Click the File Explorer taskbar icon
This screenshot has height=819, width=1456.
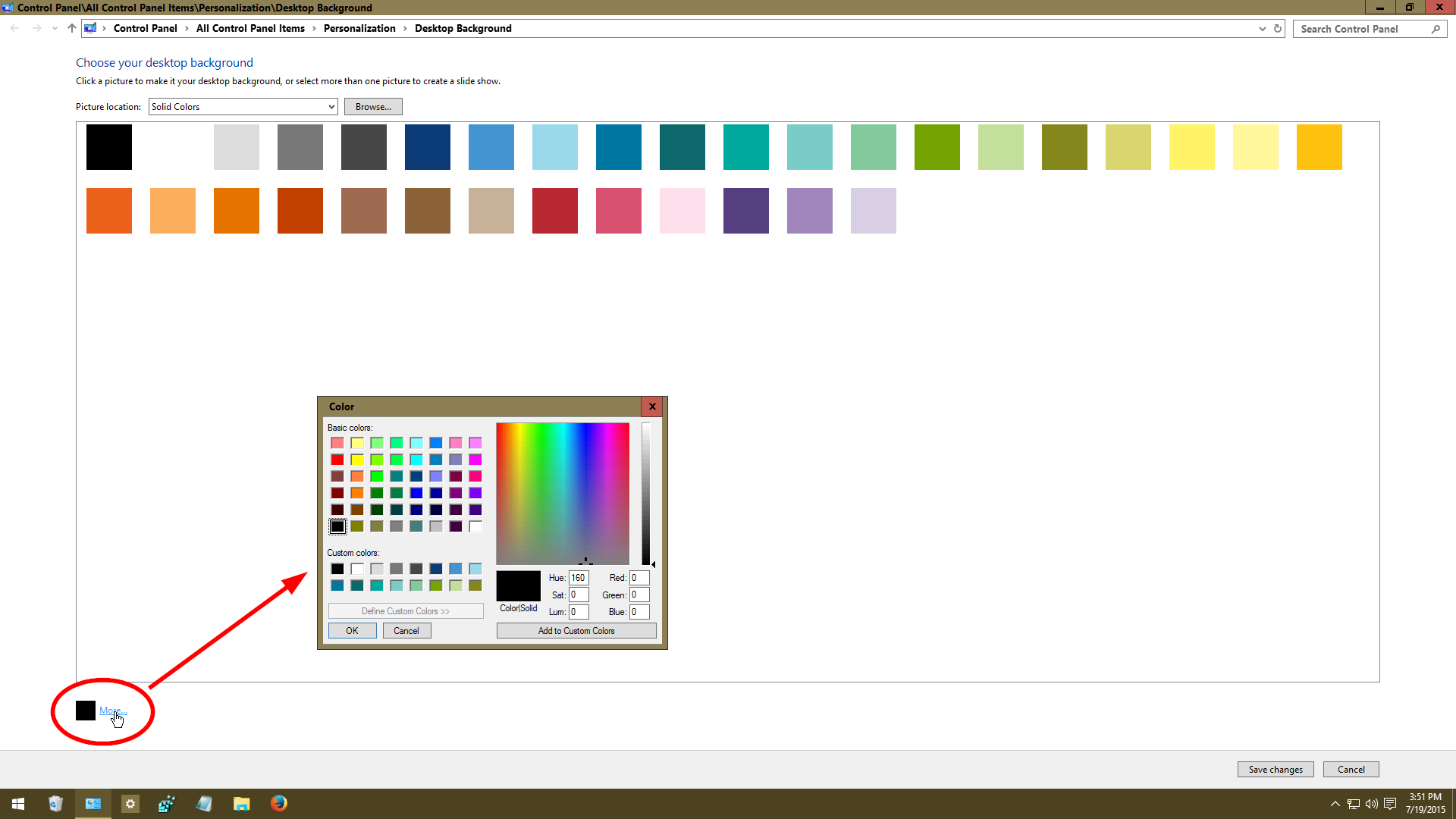(x=242, y=803)
